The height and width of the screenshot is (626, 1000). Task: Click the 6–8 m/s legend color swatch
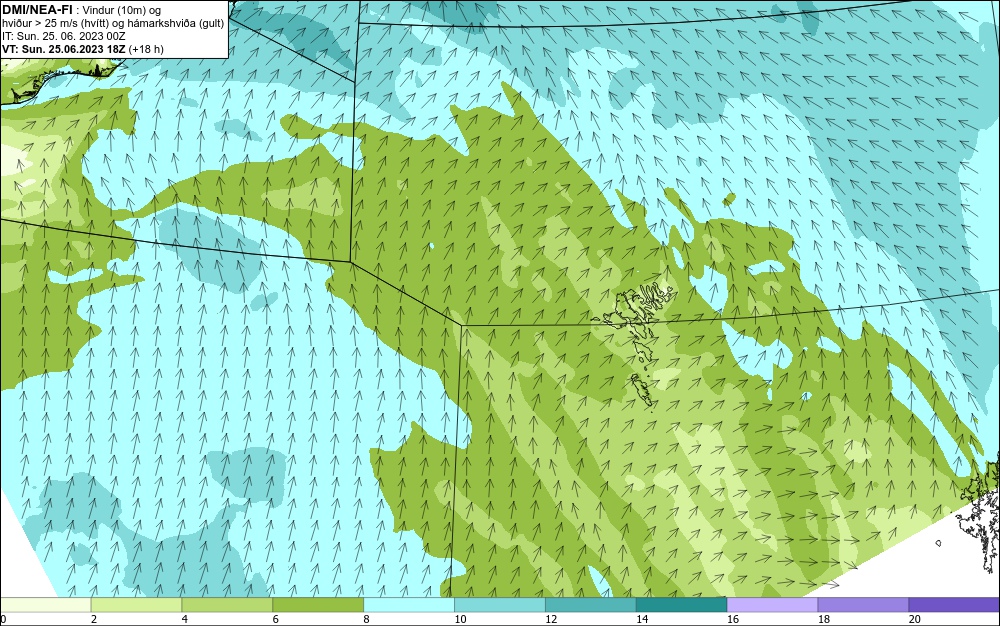click(x=318, y=604)
